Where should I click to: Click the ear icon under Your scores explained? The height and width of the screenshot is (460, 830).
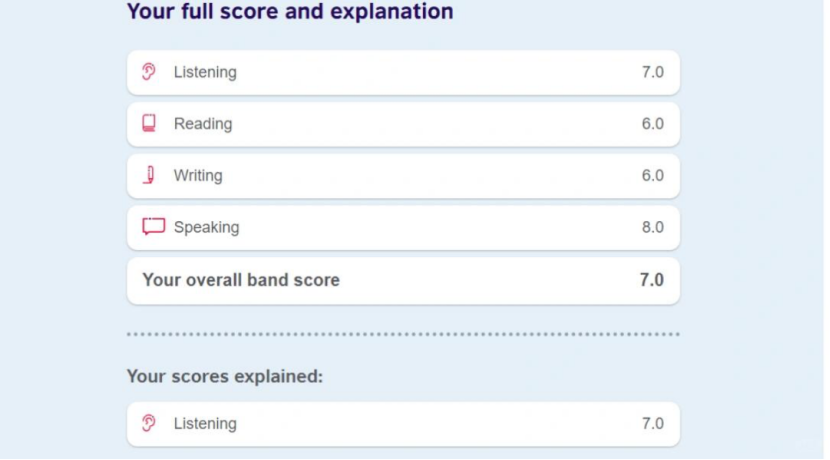coord(149,423)
